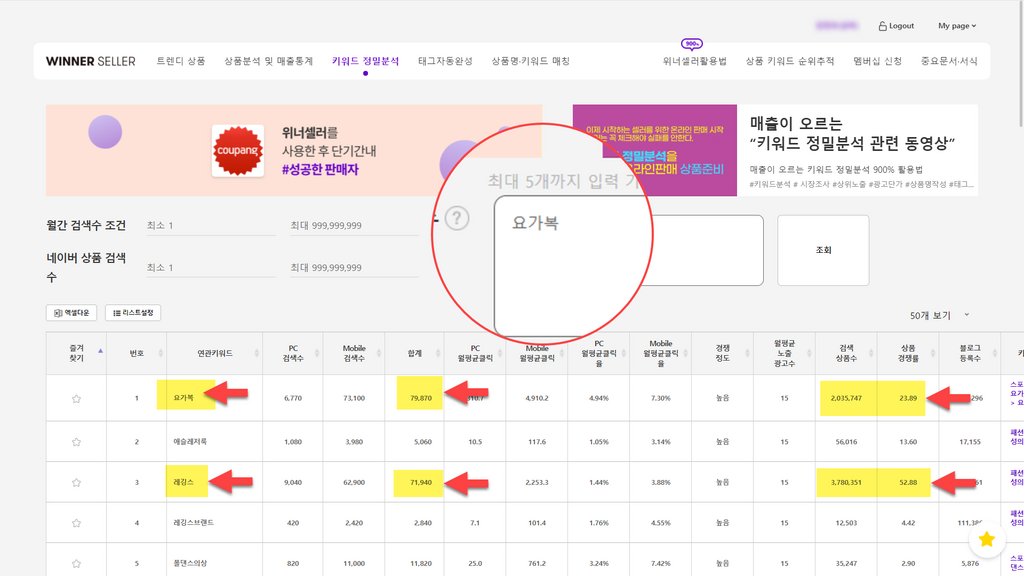Click the 2,035,747 product count cell

(846, 398)
